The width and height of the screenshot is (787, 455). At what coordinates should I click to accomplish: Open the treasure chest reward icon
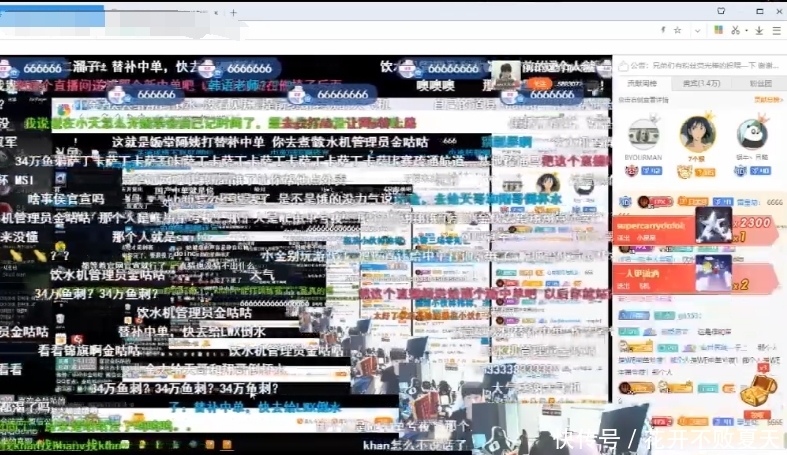757,392
